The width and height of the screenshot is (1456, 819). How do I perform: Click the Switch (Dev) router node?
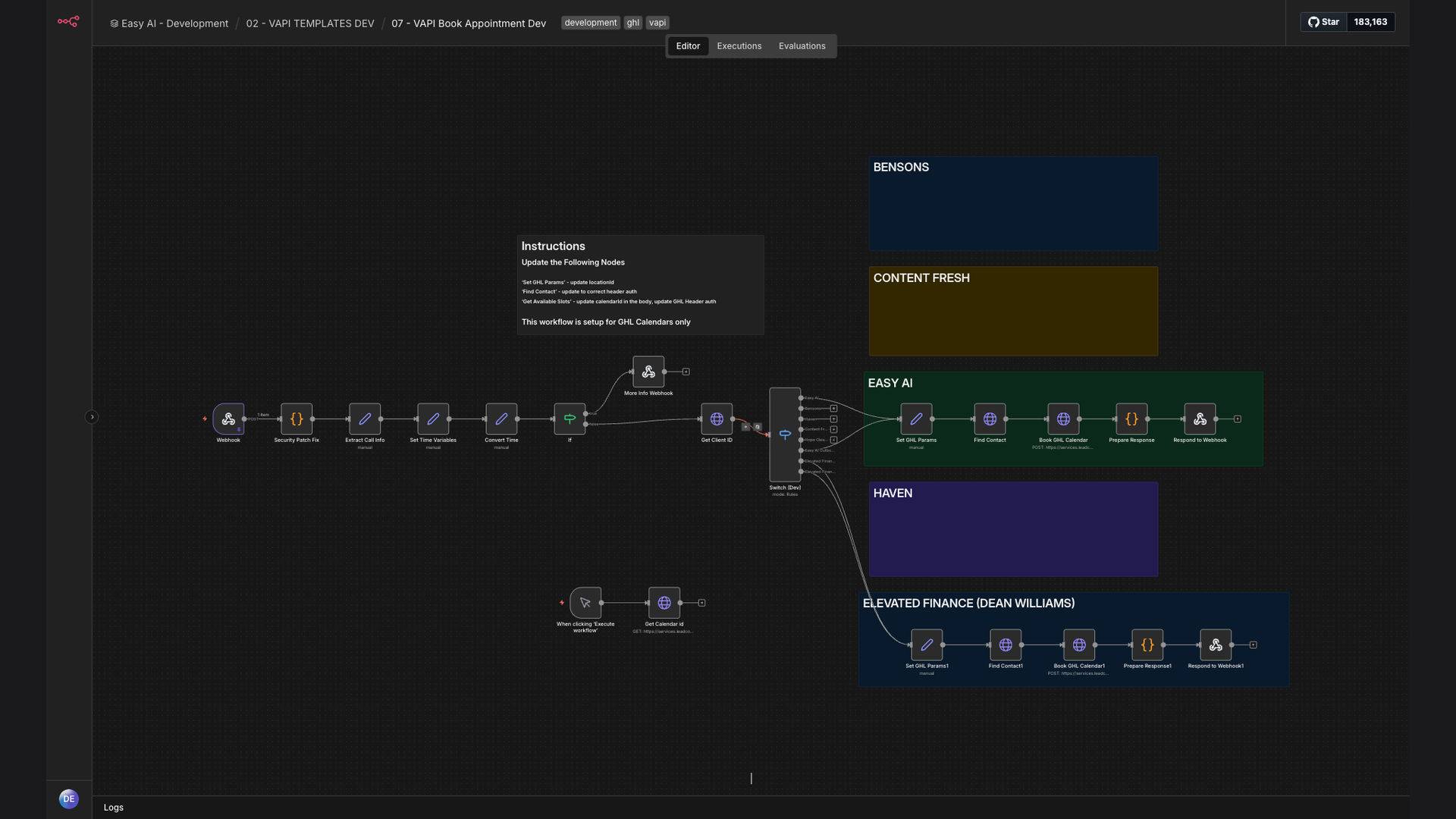click(785, 435)
